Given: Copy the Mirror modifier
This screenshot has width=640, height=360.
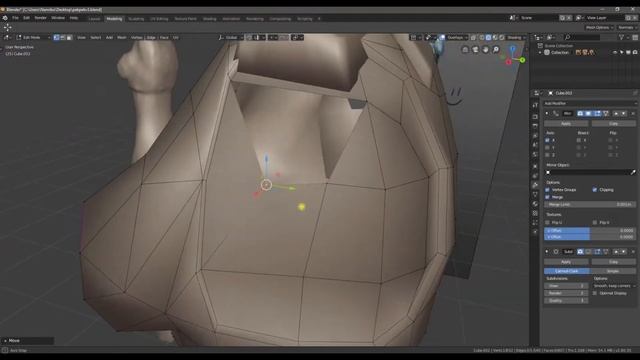Looking at the screenshot, I should pyautogui.click(x=613, y=123).
